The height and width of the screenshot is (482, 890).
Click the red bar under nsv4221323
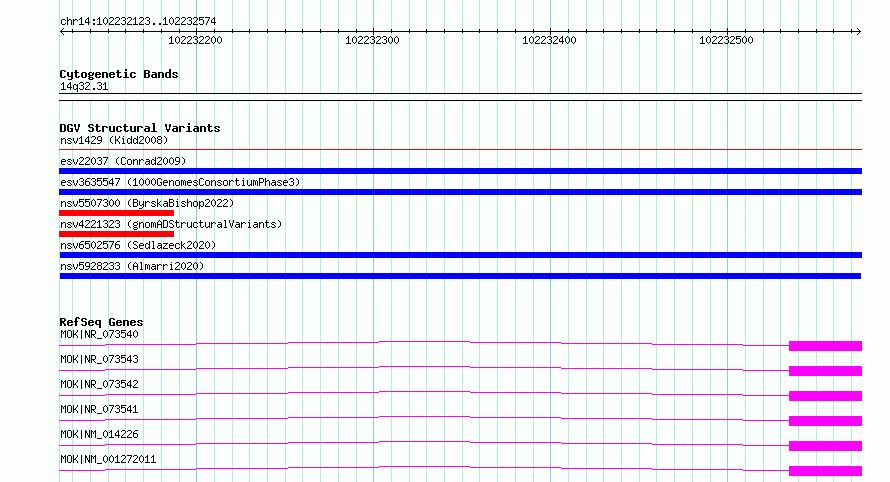click(116, 234)
